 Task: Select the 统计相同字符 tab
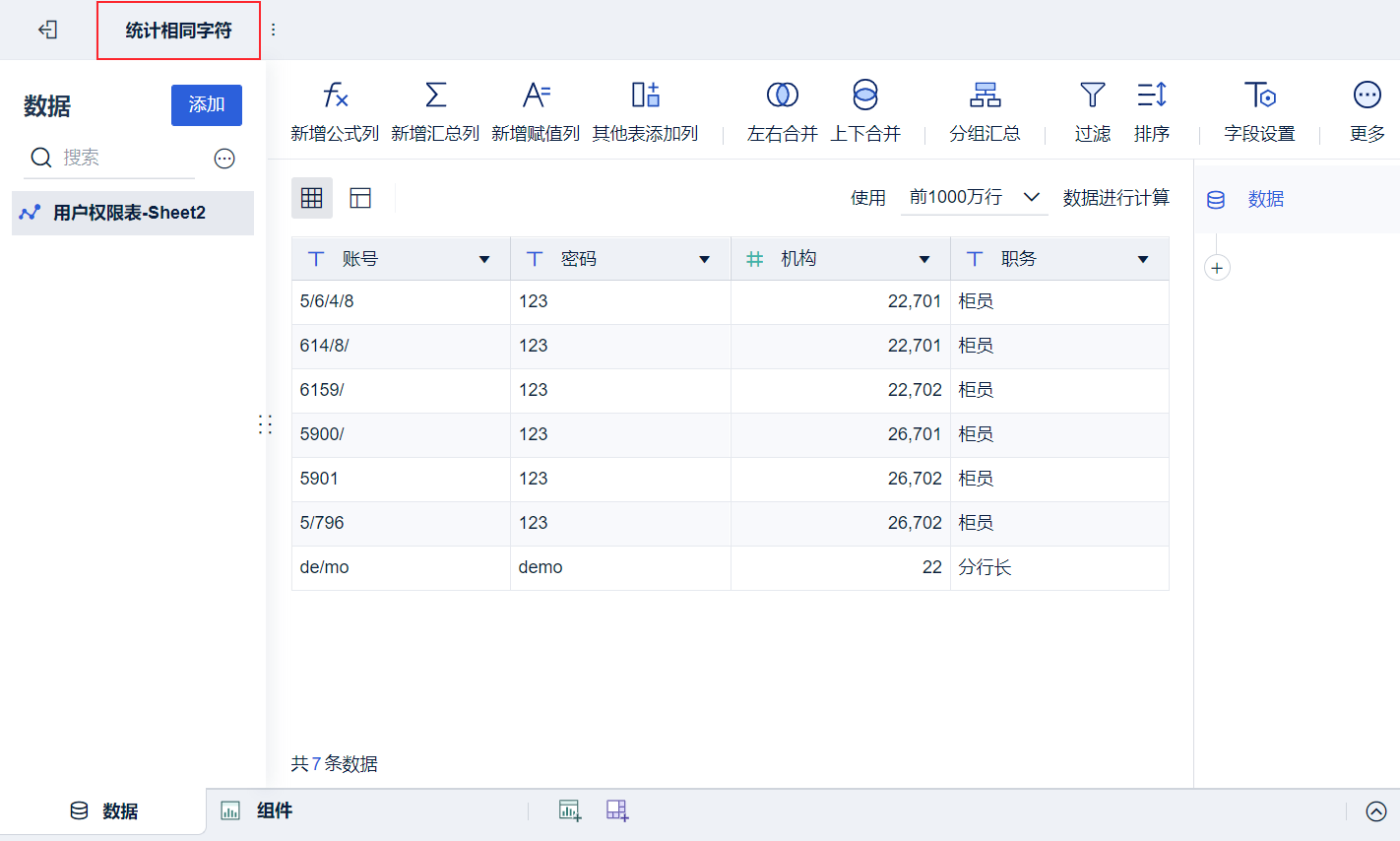point(178,31)
